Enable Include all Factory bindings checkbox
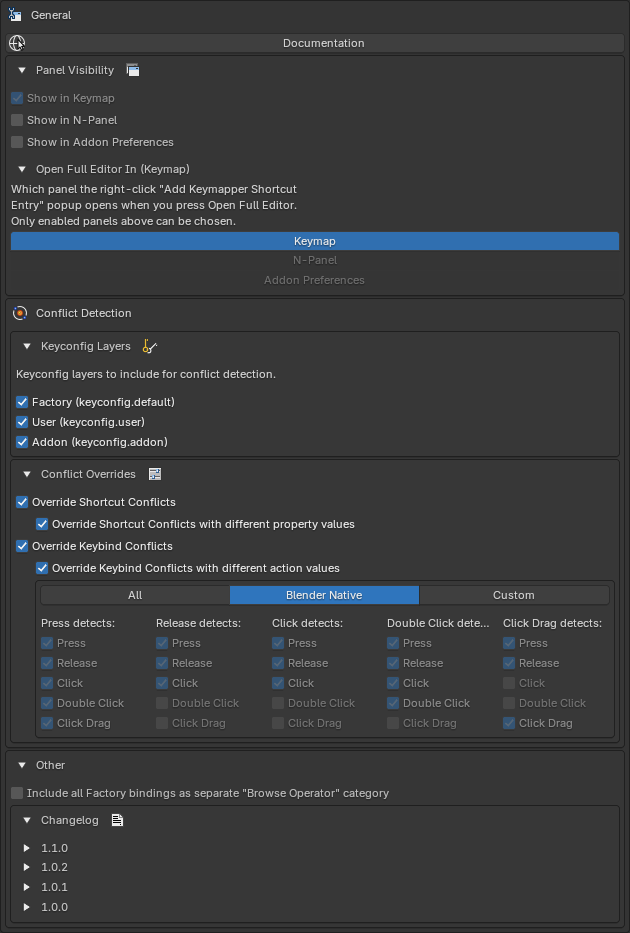Image resolution: width=630 pixels, height=933 pixels. pyautogui.click(x=17, y=793)
